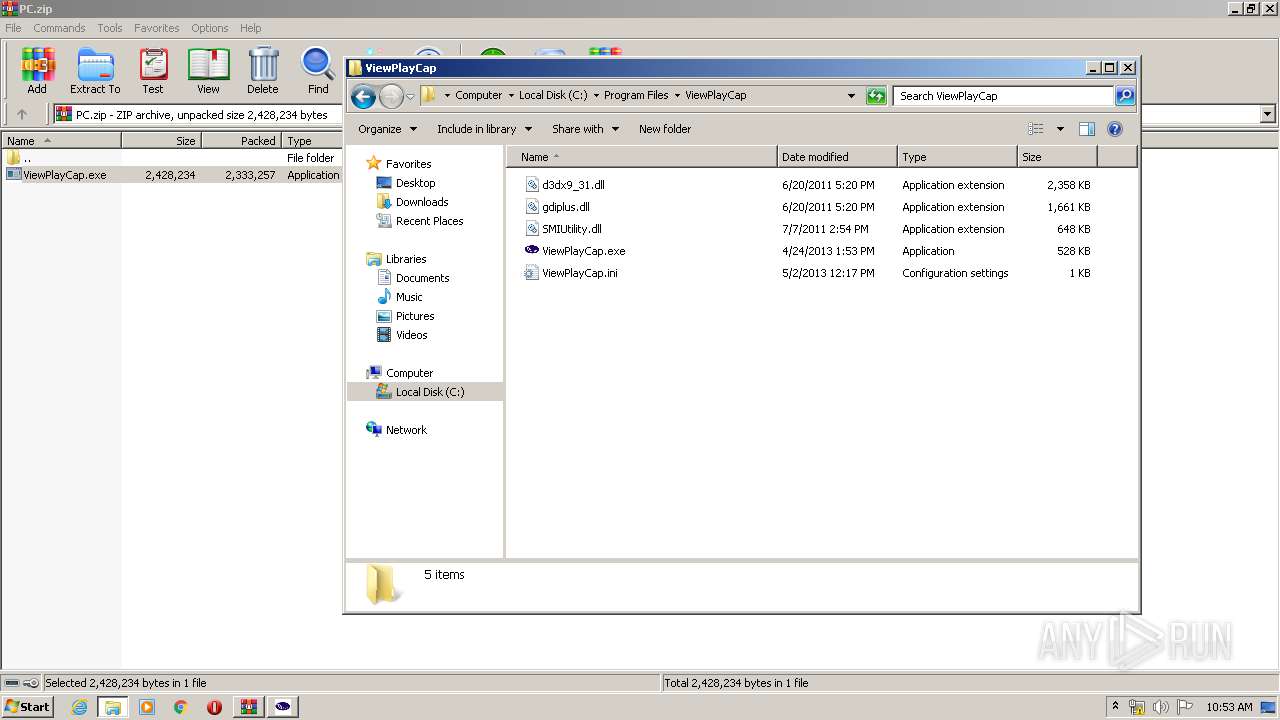The image size is (1280, 720).
Task: Click the search magnifier in Explorer
Action: coord(1125,96)
